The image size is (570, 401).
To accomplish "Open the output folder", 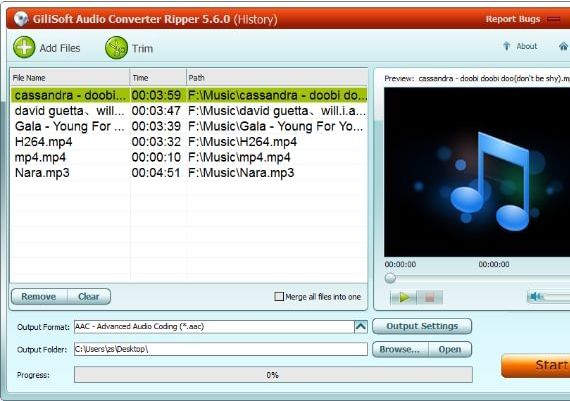I will point(450,349).
